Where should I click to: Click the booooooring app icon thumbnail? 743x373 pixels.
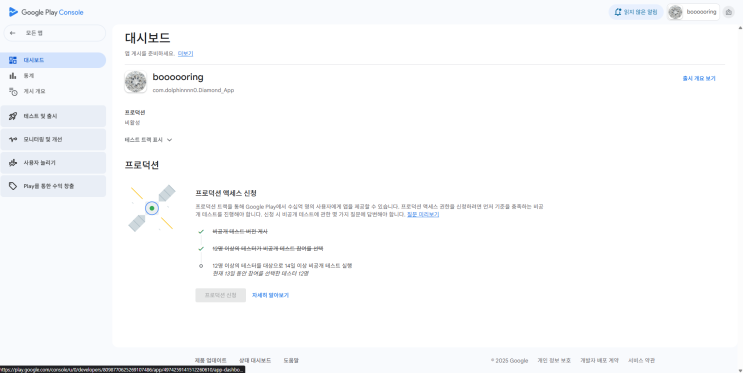pos(136,82)
